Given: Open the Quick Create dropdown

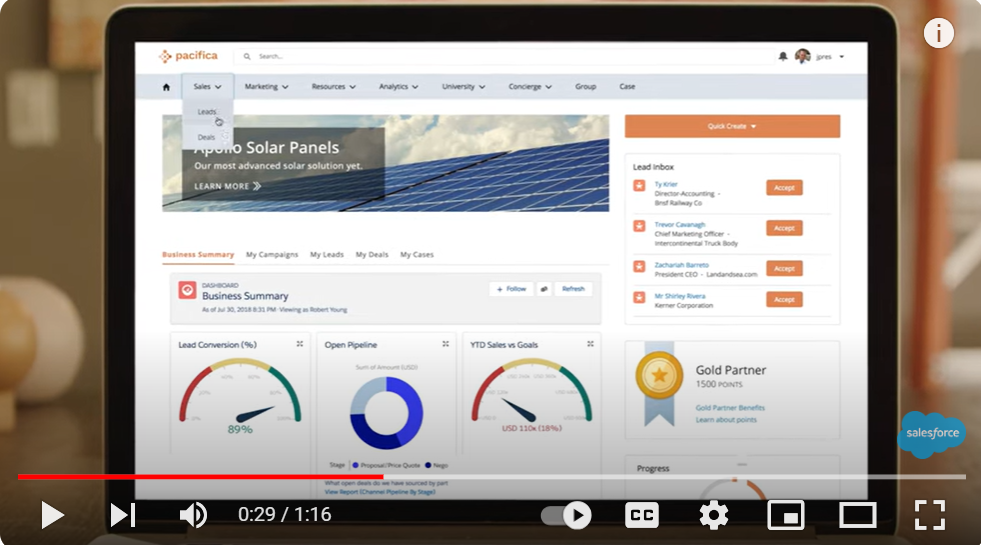Looking at the screenshot, I should pyautogui.click(x=732, y=126).
